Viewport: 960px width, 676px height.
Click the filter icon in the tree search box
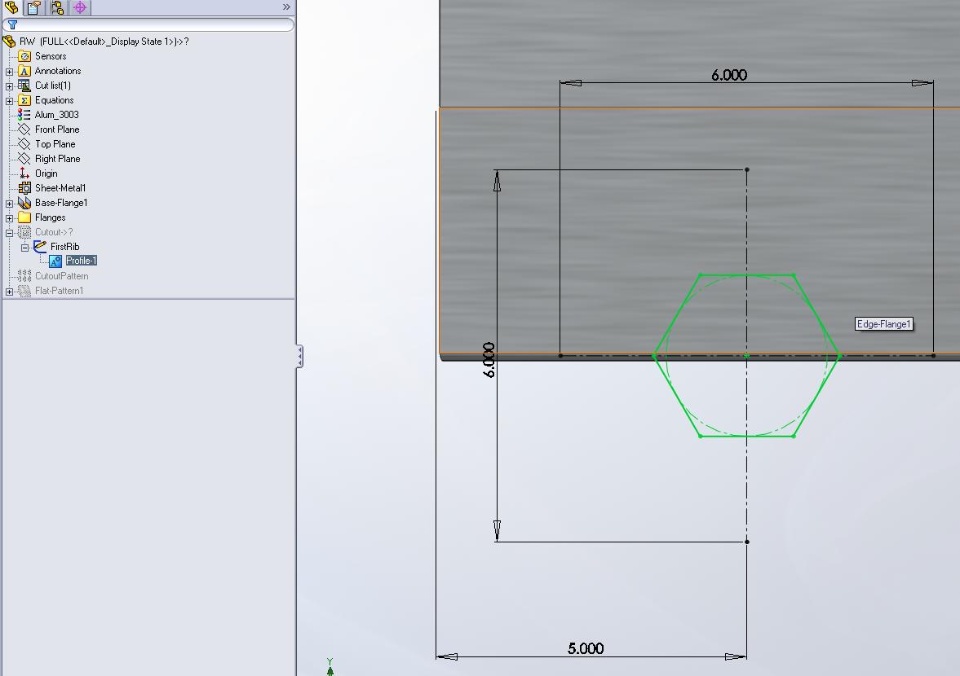pyautogui.click(x=12, y=25)
